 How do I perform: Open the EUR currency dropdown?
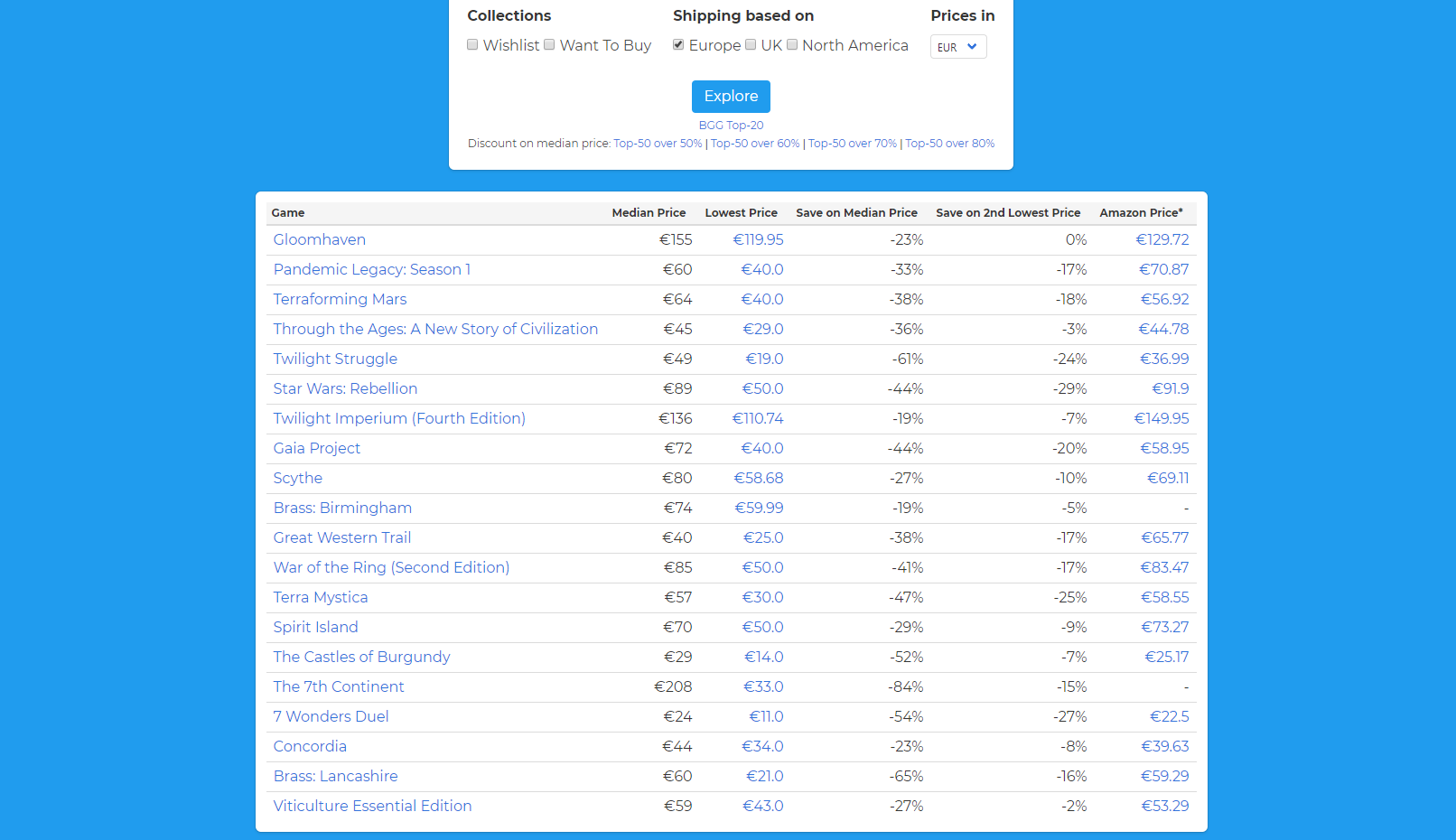pyautogui.click(x=958, y=47)
